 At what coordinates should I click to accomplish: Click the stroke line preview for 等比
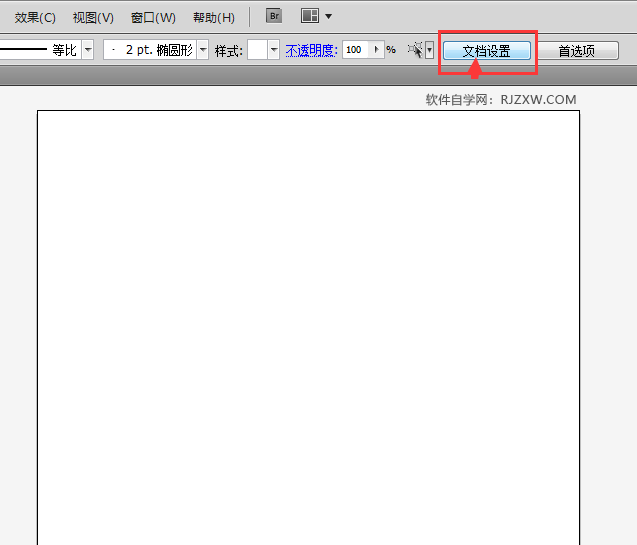click(24, 50)
